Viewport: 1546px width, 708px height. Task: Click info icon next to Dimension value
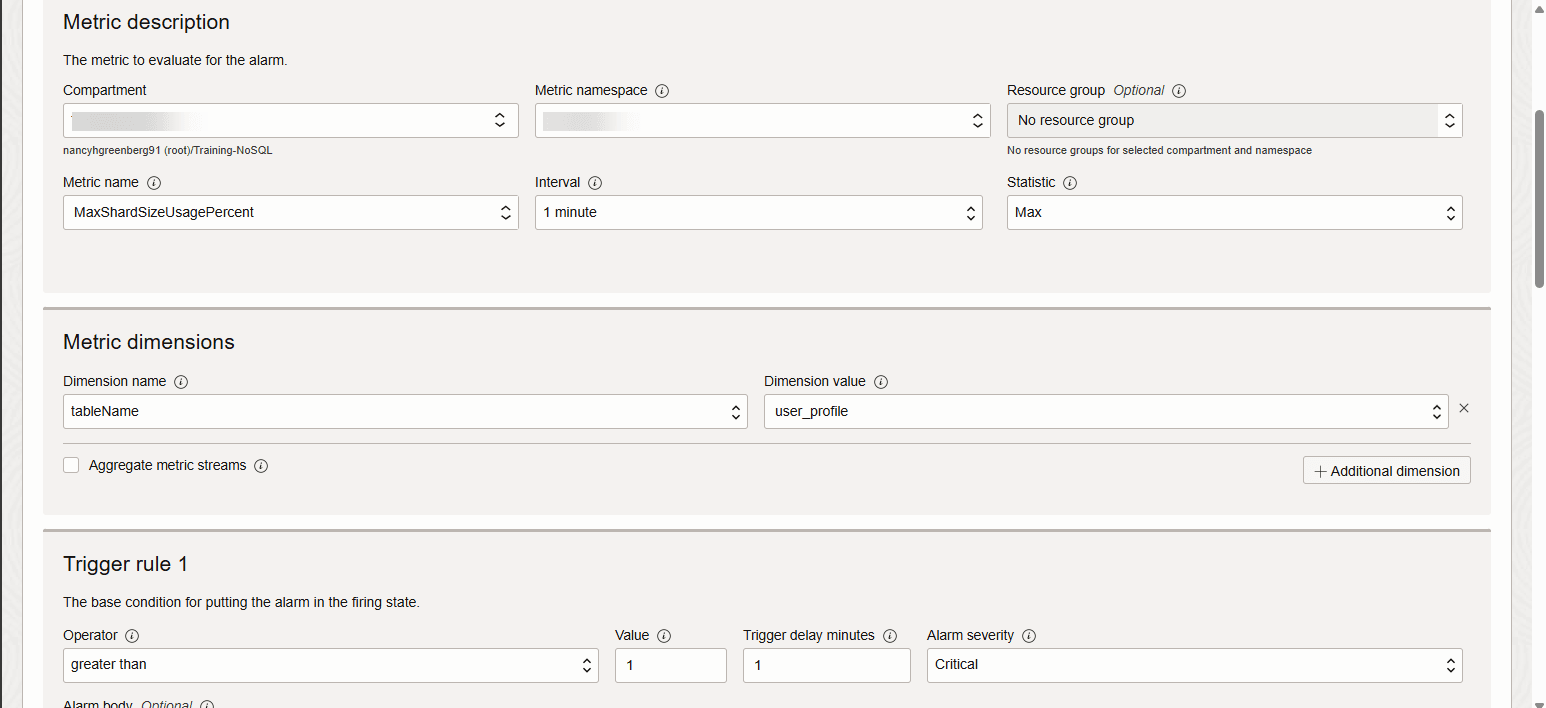pyautogui.click(x=881, y=382)
